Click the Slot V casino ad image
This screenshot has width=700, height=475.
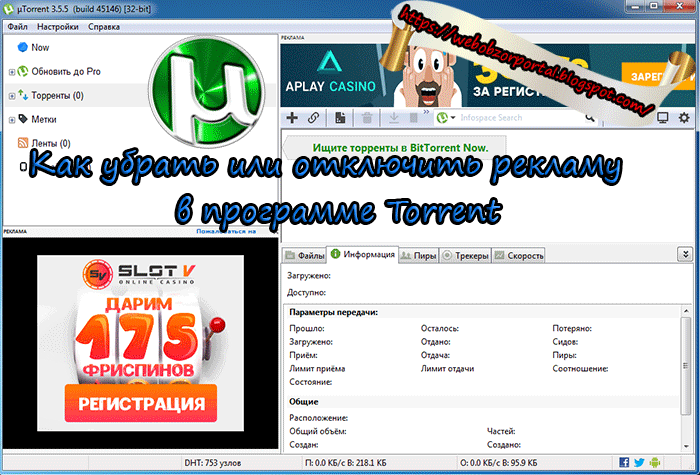tap(141, 343)
